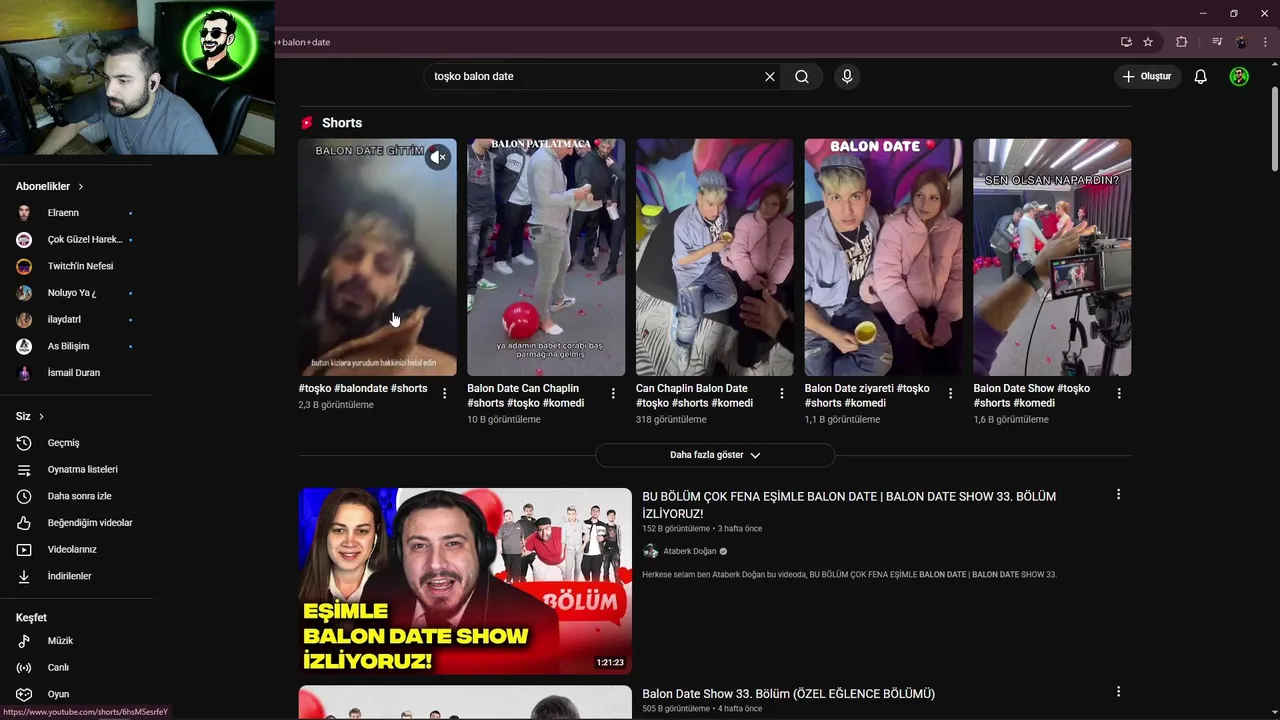Click the Oynatma listeleri list icon
The width and height of the screenshot is (1280, 720).
click(25, 469)
